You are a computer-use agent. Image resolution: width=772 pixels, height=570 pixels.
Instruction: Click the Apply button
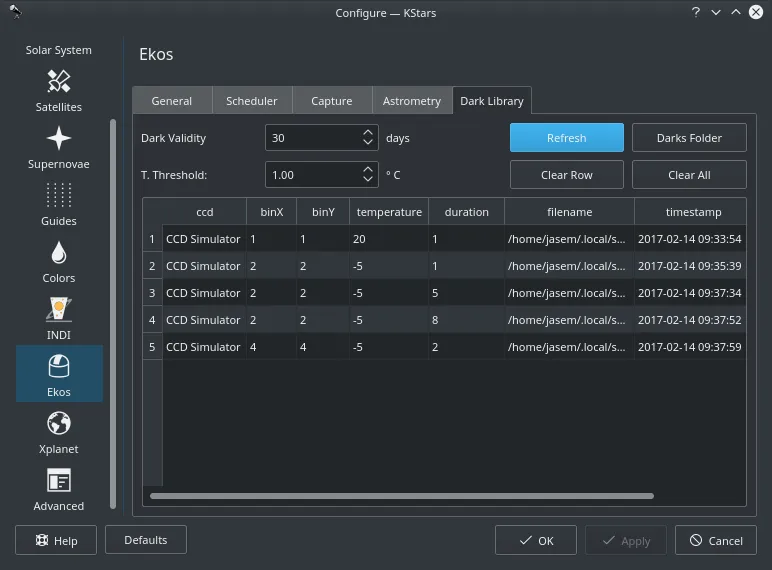pos(626,540)
